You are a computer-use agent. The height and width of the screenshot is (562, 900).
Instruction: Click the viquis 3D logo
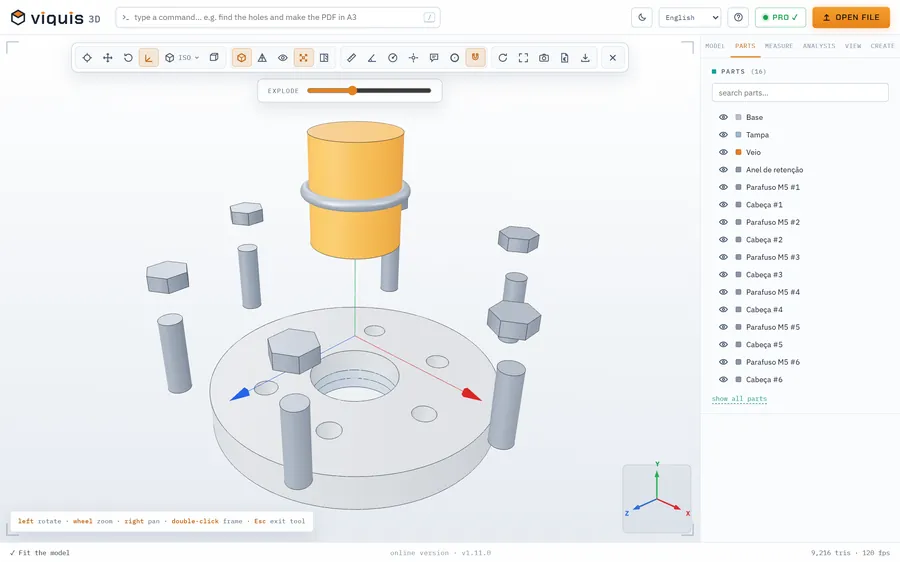[56, 18]
